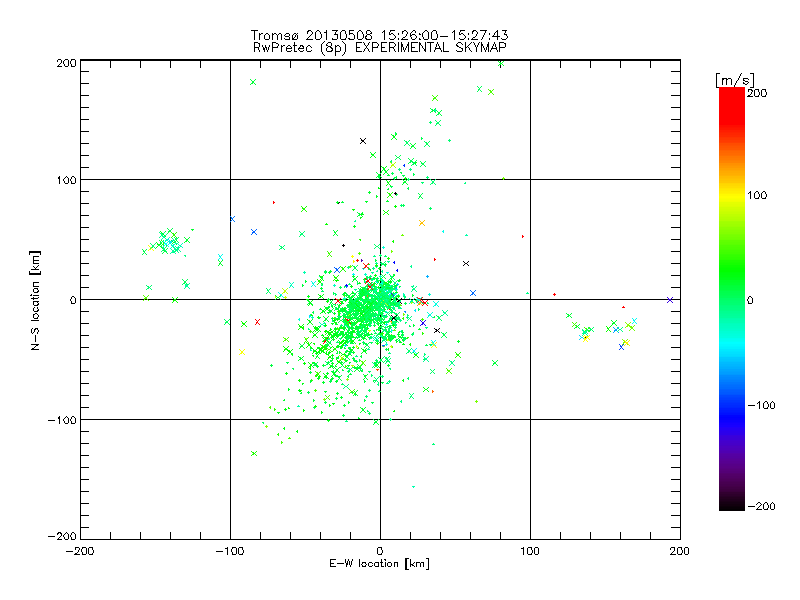Pick the cyan region of the colorbar
Screen dimensions: 800x600
click(x=732, y=347)
